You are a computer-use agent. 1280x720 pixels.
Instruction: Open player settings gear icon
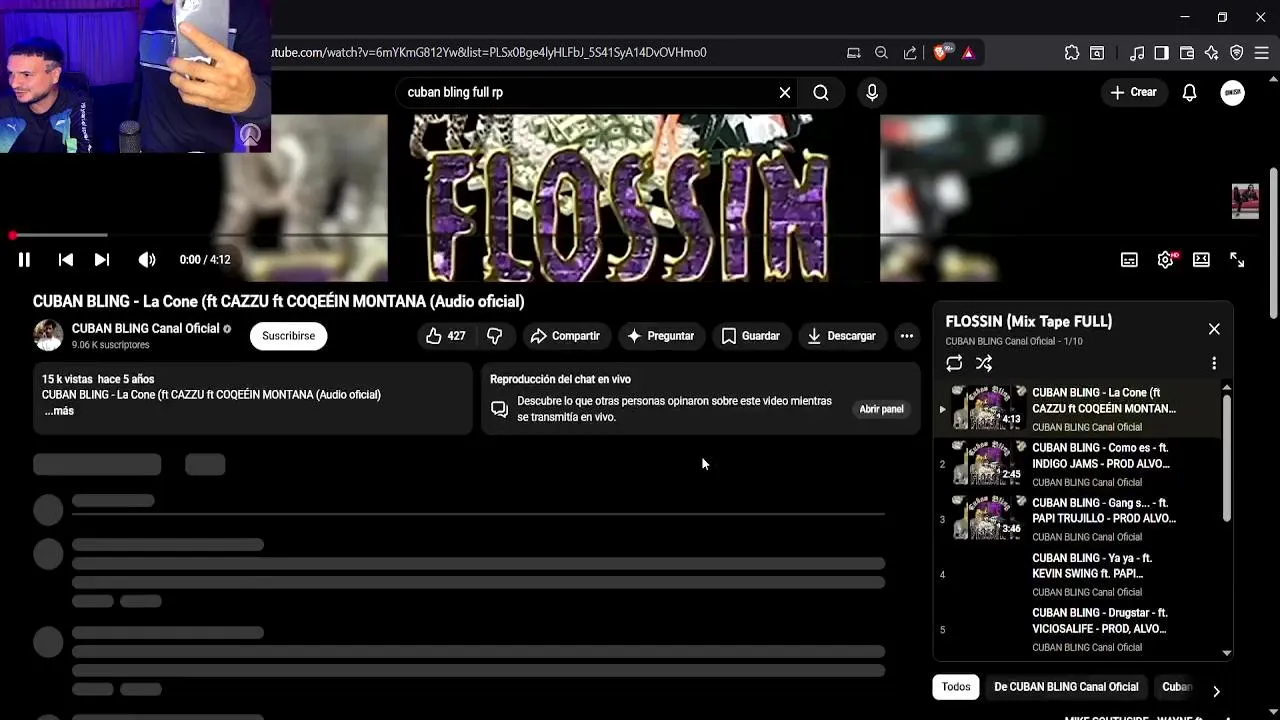pos(1165,260)
